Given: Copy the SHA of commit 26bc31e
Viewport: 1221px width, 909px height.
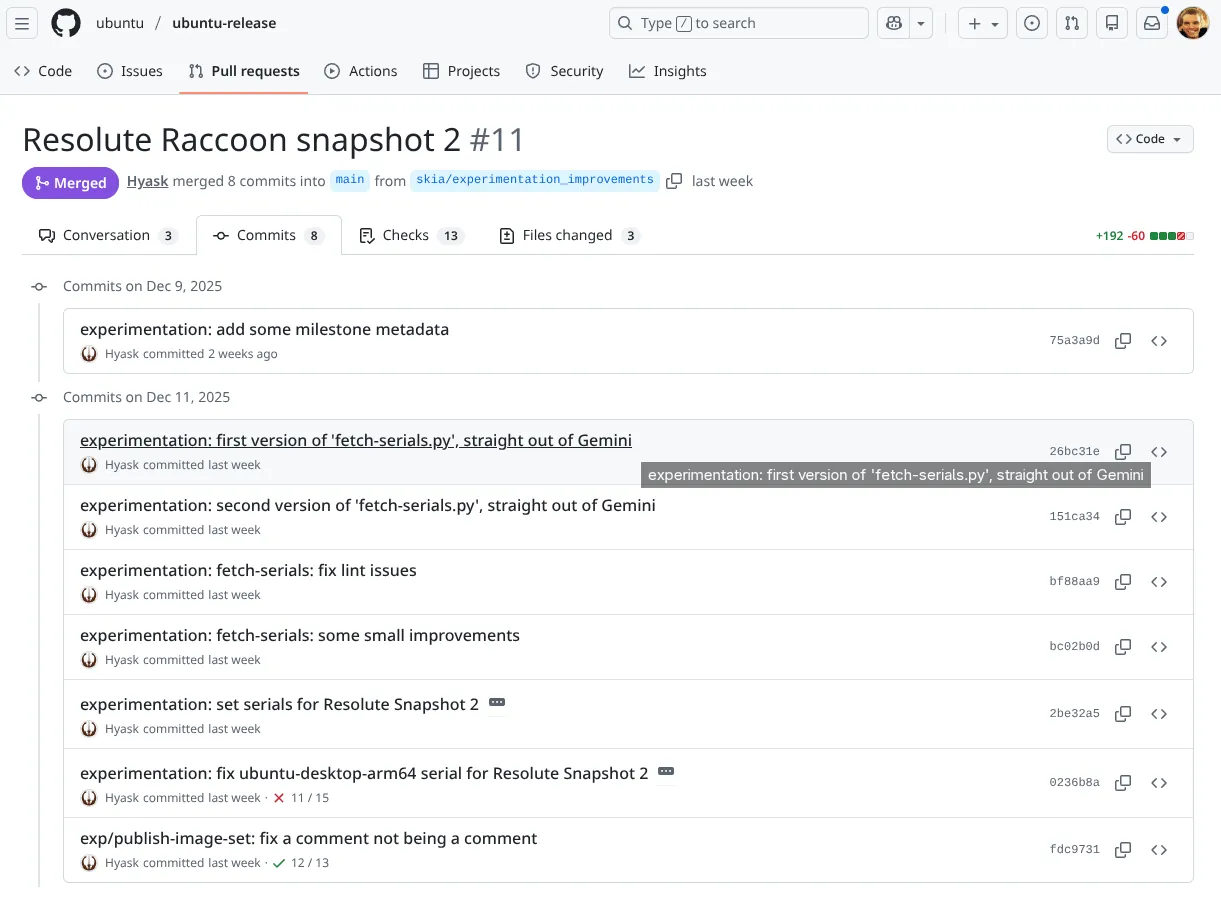Looking at the screenshot, I should (1122, 451).
